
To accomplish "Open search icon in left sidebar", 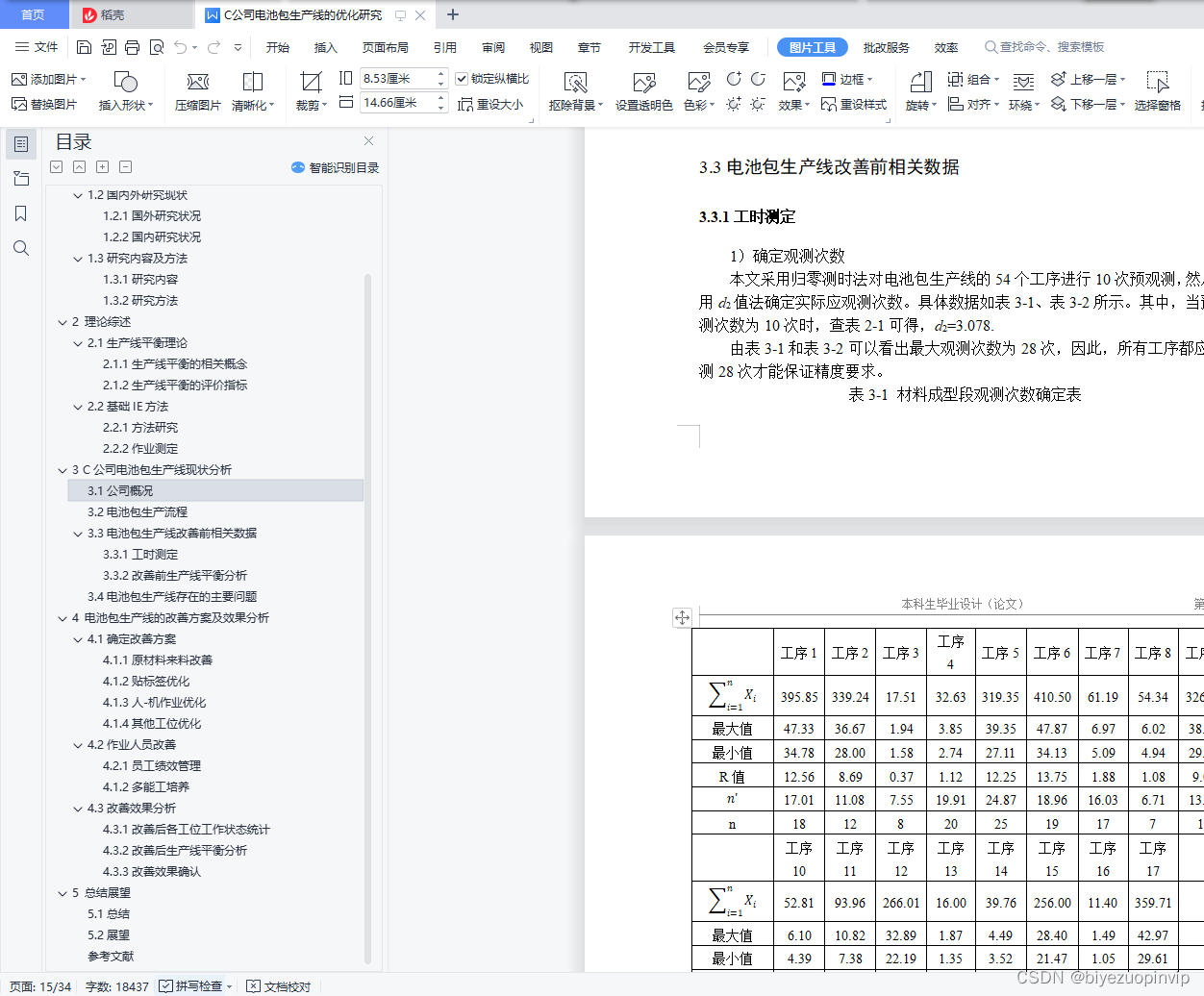I will click(x=21, y=248).
